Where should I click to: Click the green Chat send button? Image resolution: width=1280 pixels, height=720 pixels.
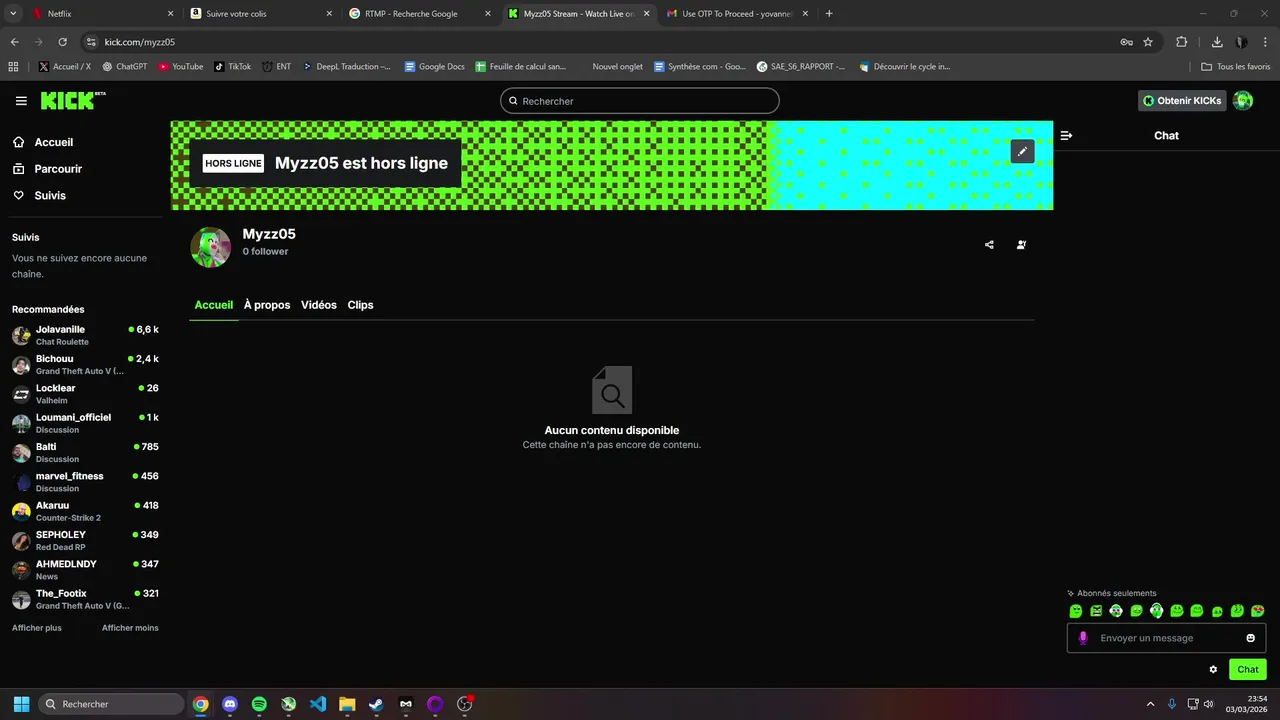[1248, 669]
